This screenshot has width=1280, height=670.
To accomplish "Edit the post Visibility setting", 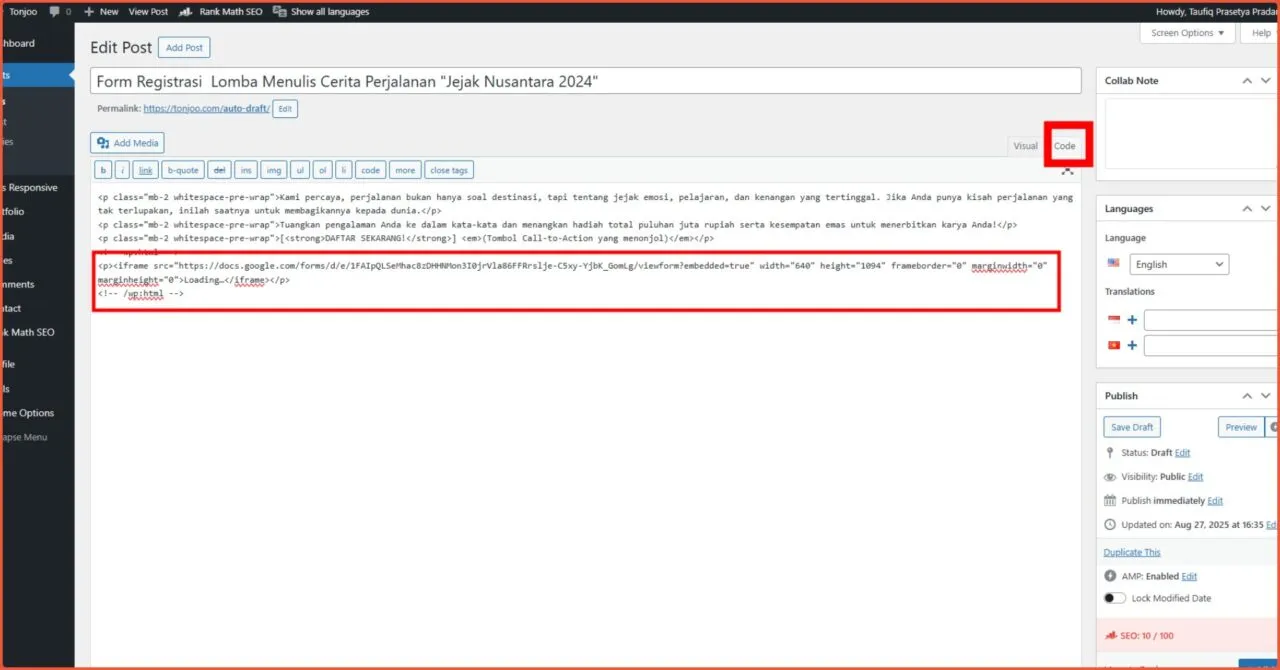I will click(1195, 477).
